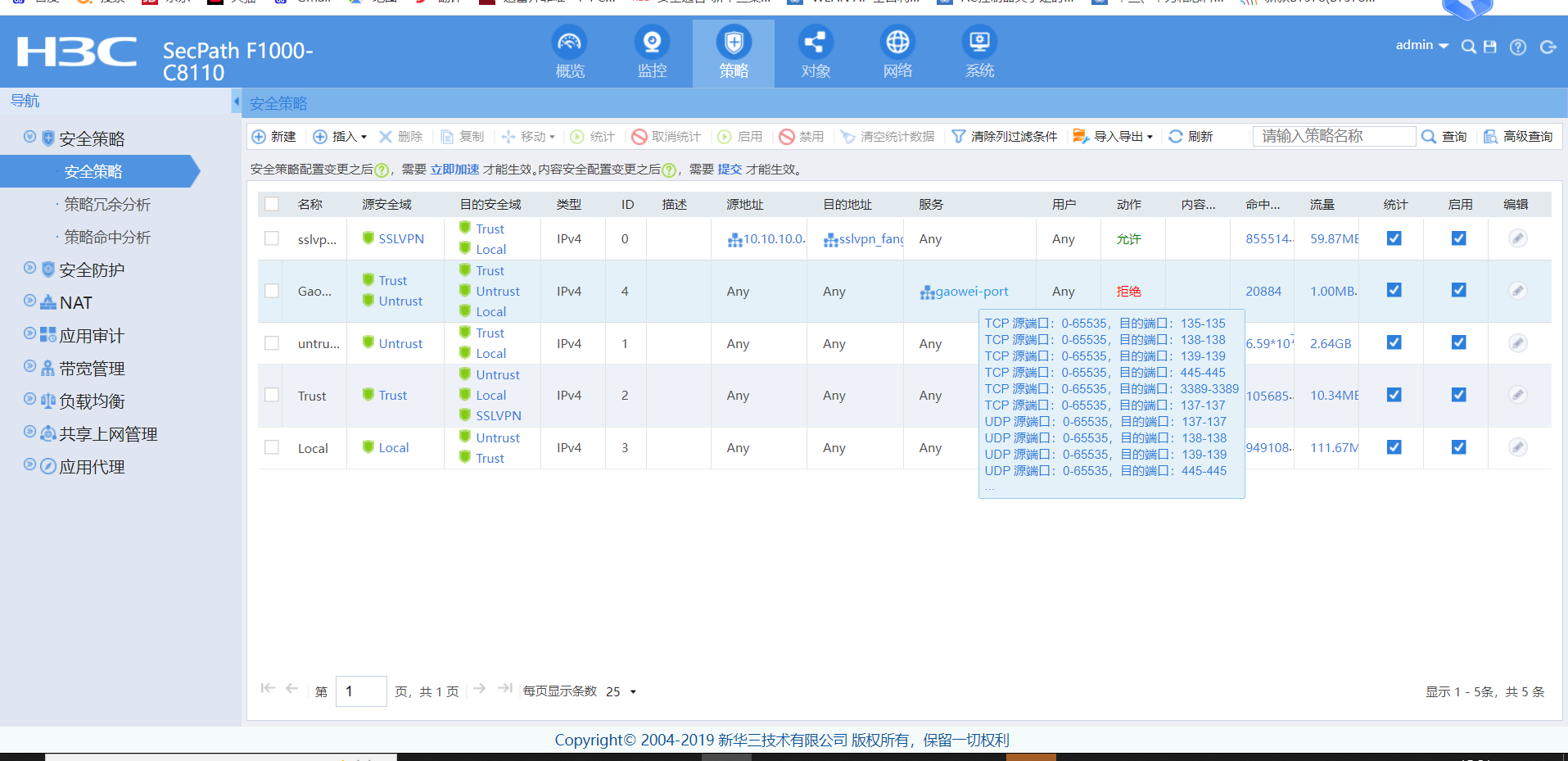
Task: Collapse the navigation panel with the splitter arrow
Action: click(x=237, y=102)
